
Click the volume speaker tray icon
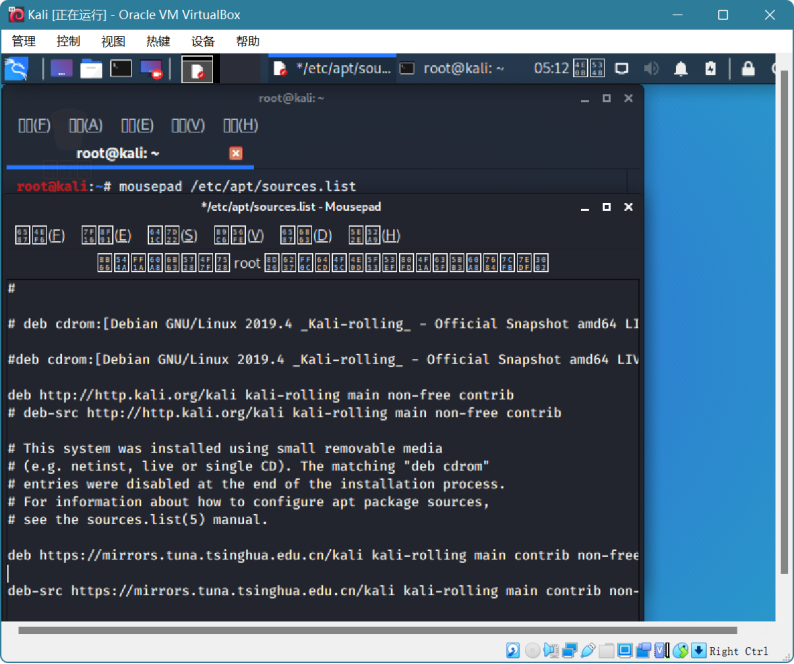point(651,68)
